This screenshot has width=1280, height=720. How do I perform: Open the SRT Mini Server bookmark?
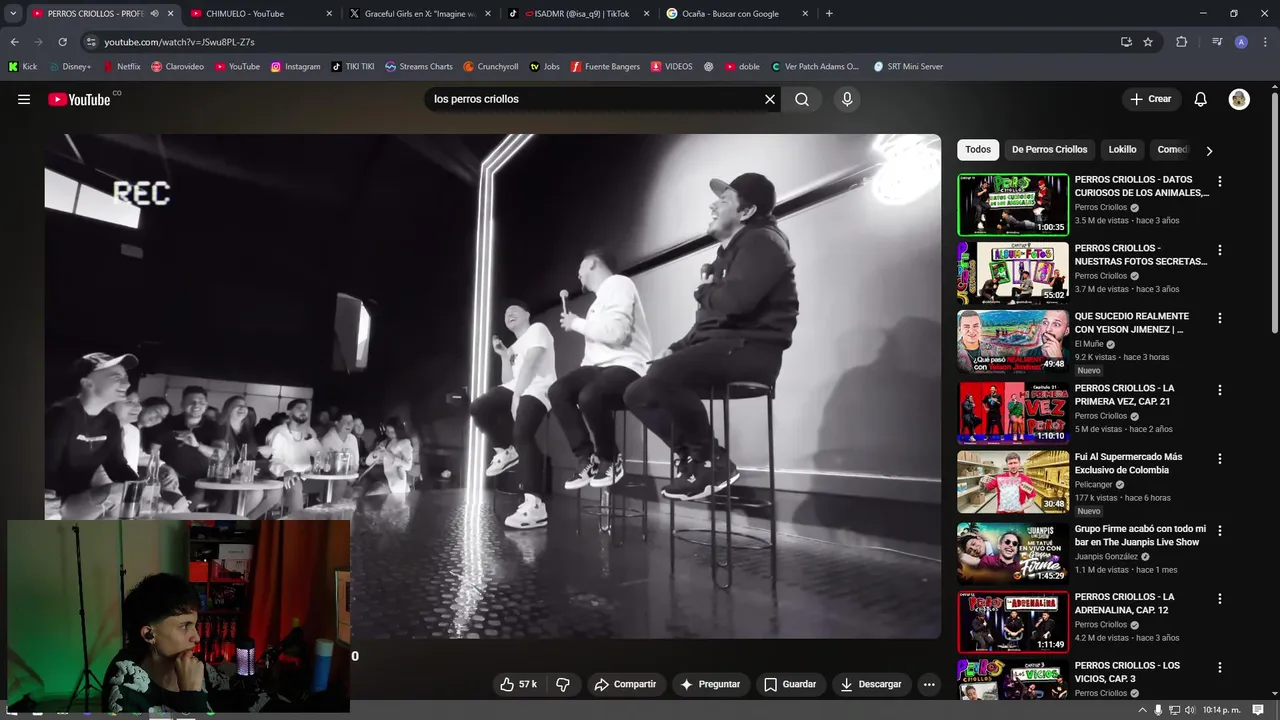pyautogui.click(x=908, y=67)
